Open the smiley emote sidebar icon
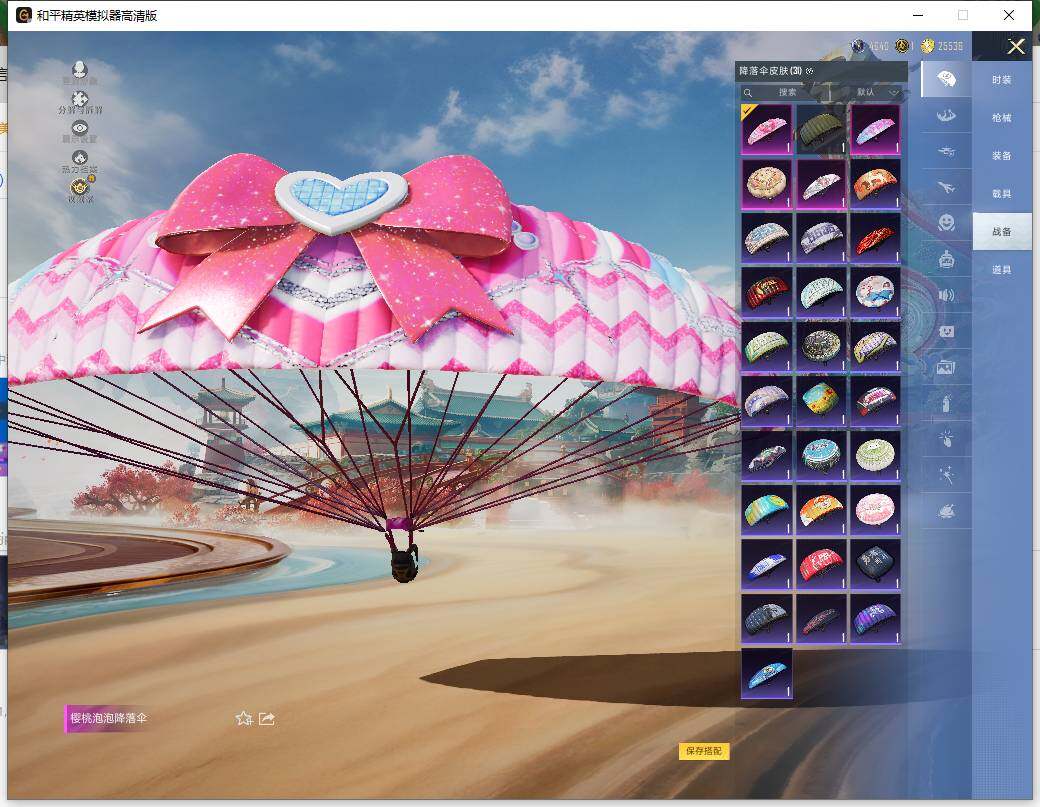This screenshot has height=807, width=1040. [x=946, y=223]
